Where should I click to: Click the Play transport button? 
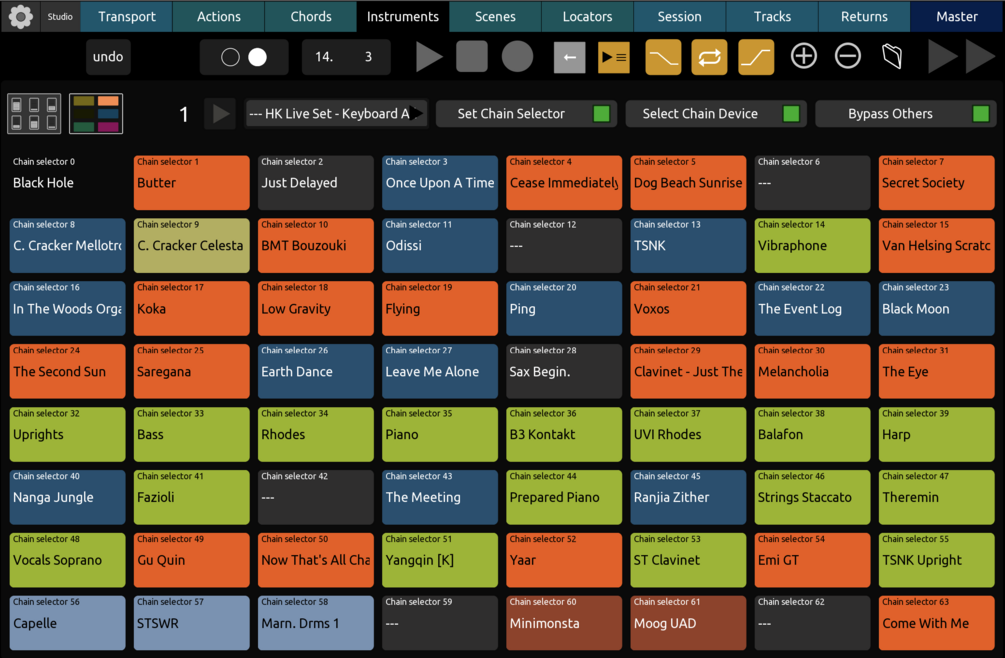click(x=429, y=57)
